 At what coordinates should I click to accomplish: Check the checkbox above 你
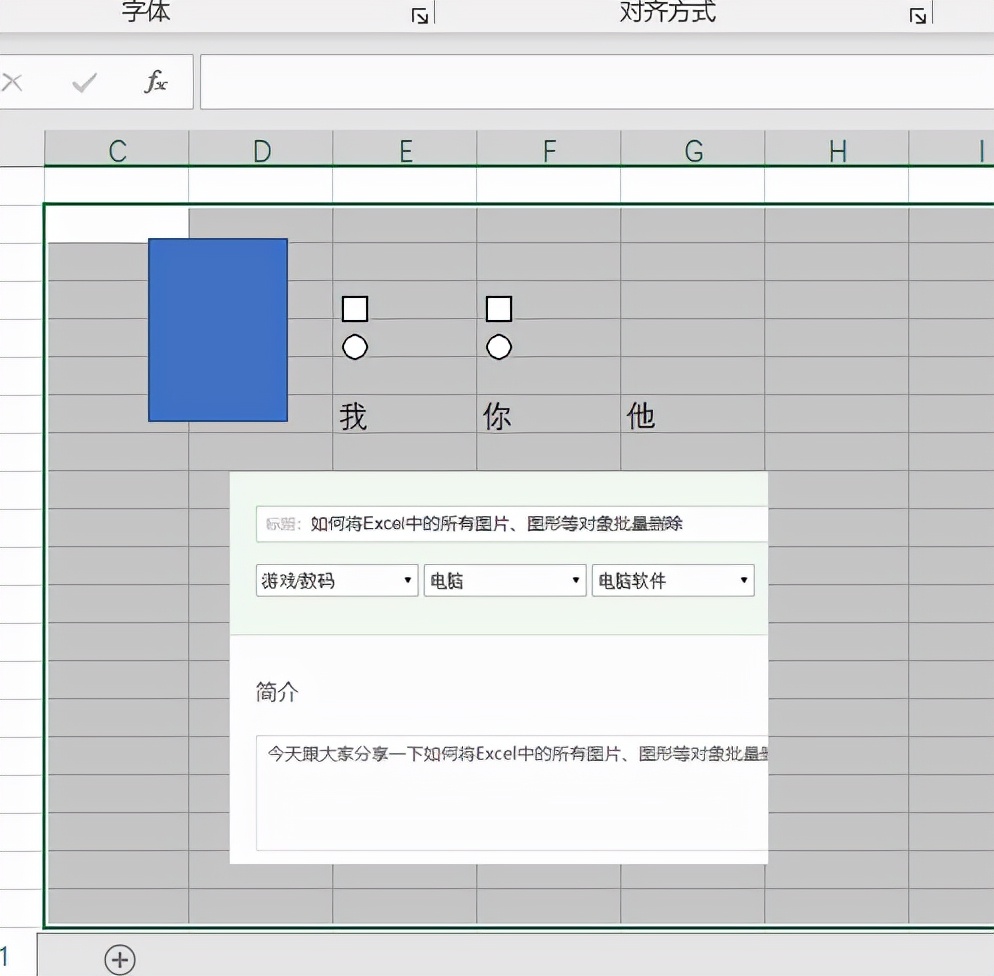(498, 309)
